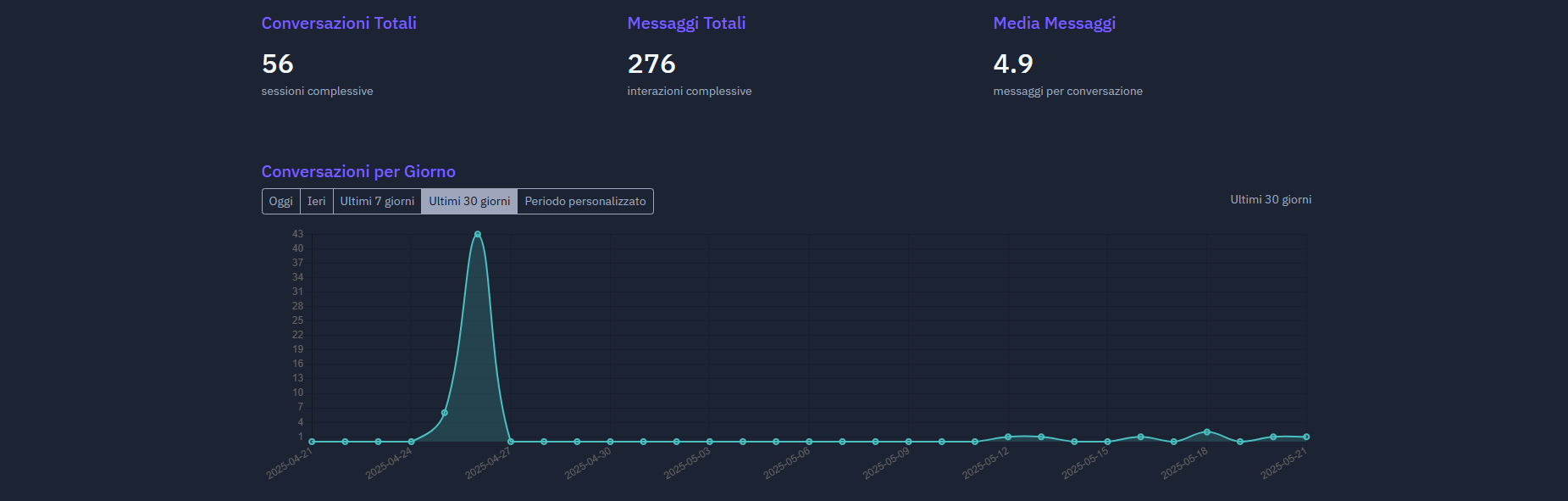Click the total conversations value 56

pyautogui.click(x=278, y=64)
